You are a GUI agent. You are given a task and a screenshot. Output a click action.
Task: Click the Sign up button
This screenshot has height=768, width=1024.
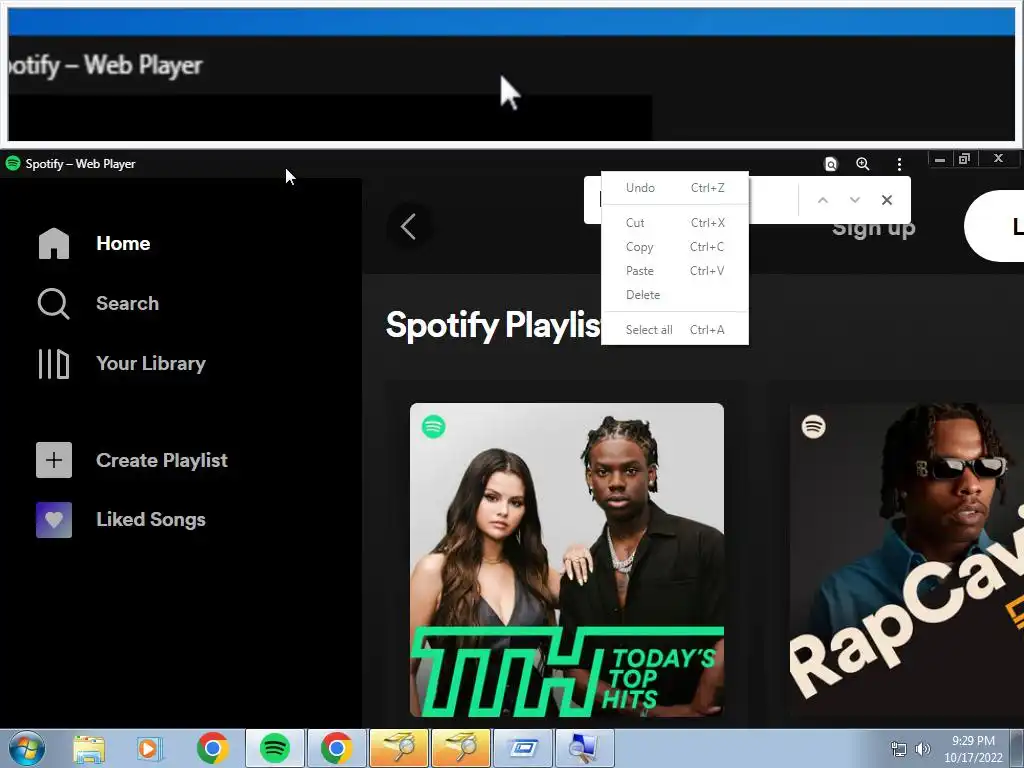click(x=874, y=229)
